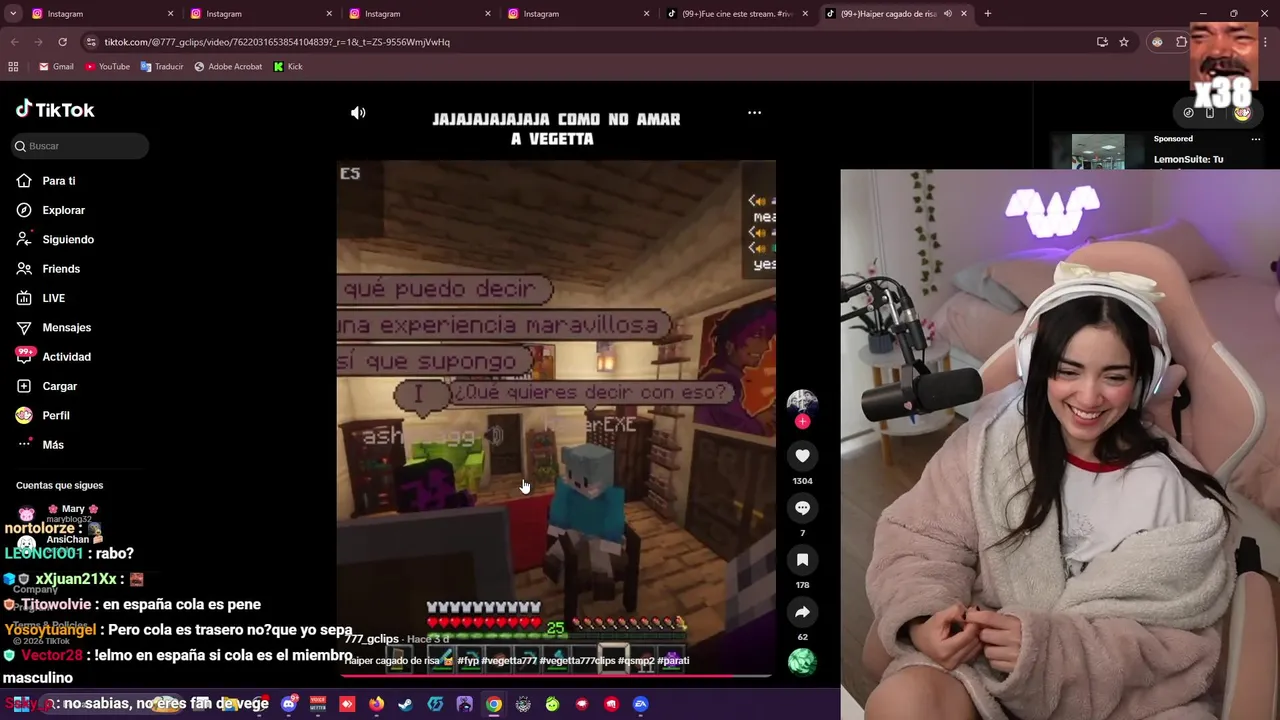This screenshot has width=1280, height=720.
Task: Expand the Más menu
Action: pos(53,445)
